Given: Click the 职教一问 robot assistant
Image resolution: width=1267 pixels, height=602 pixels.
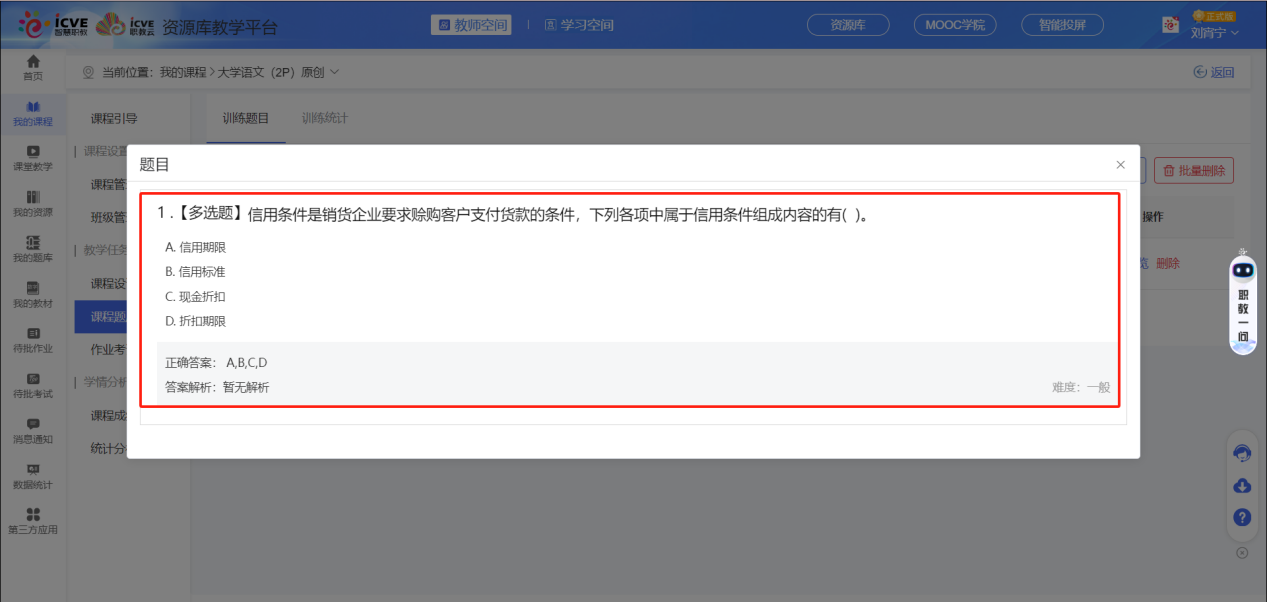Looking at the screenshot, I should point(1243,300).
